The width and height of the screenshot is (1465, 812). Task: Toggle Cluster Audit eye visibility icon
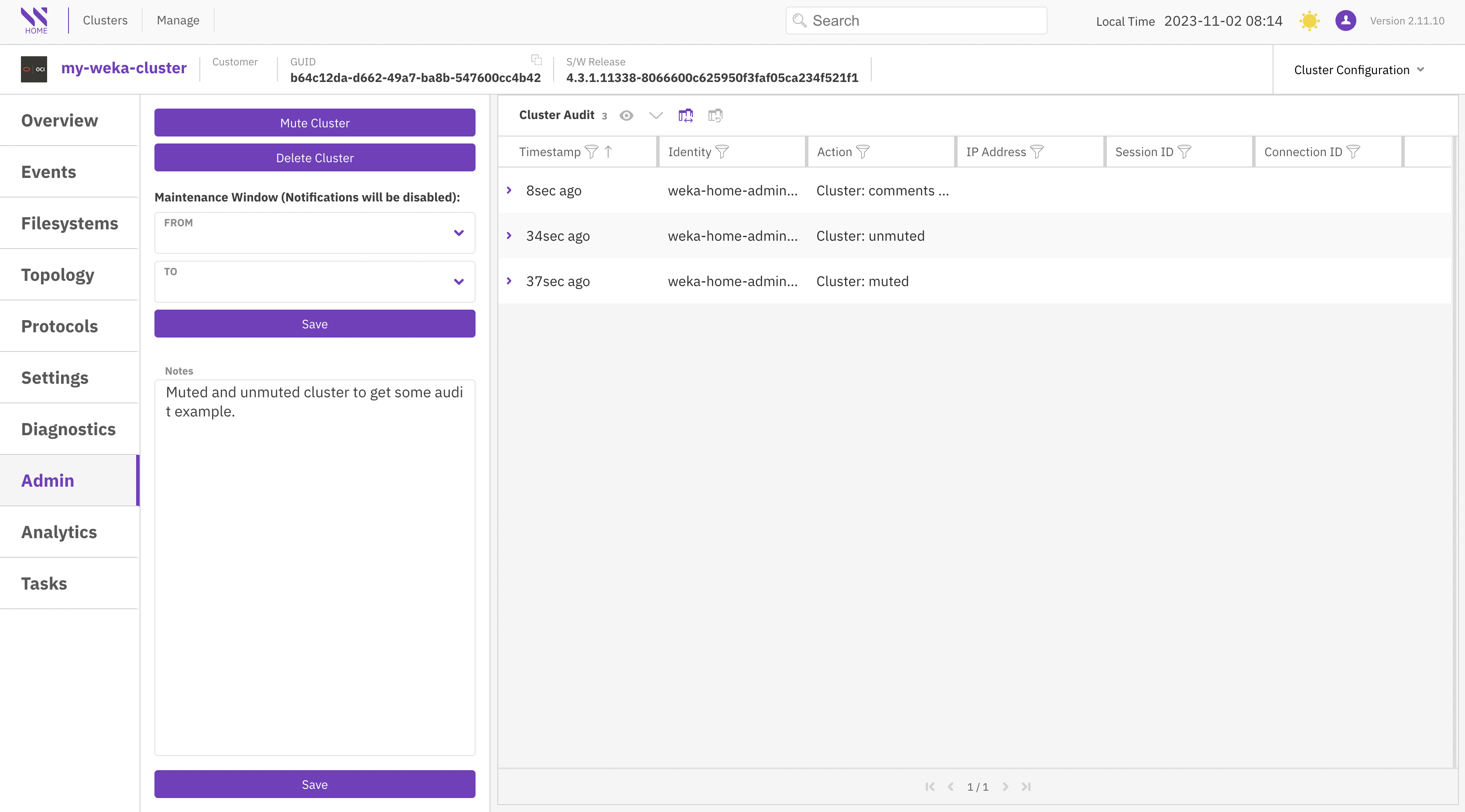click(626, 116)
